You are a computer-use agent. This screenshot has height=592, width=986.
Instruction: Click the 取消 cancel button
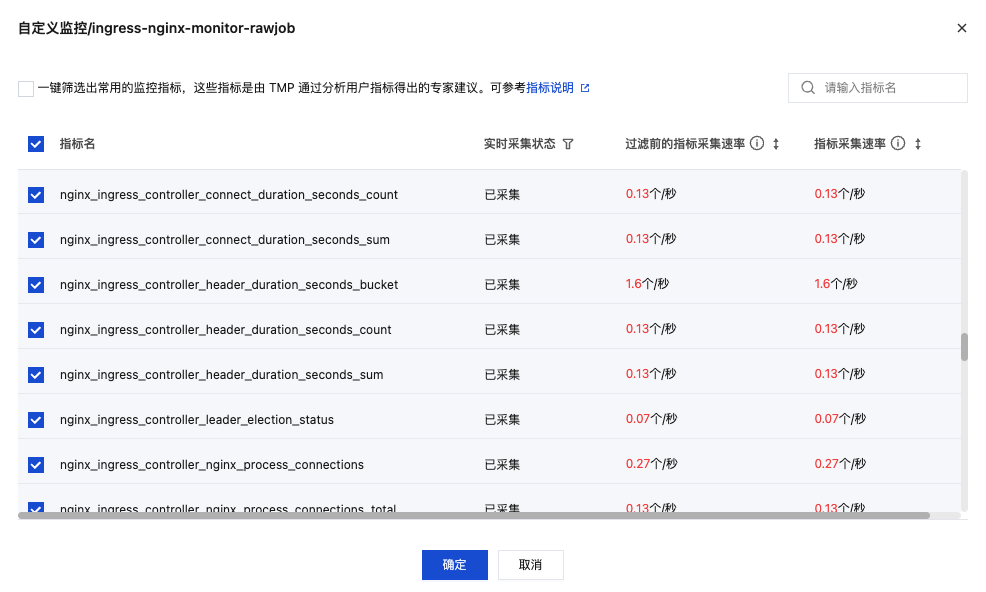[x=531, y=565]
